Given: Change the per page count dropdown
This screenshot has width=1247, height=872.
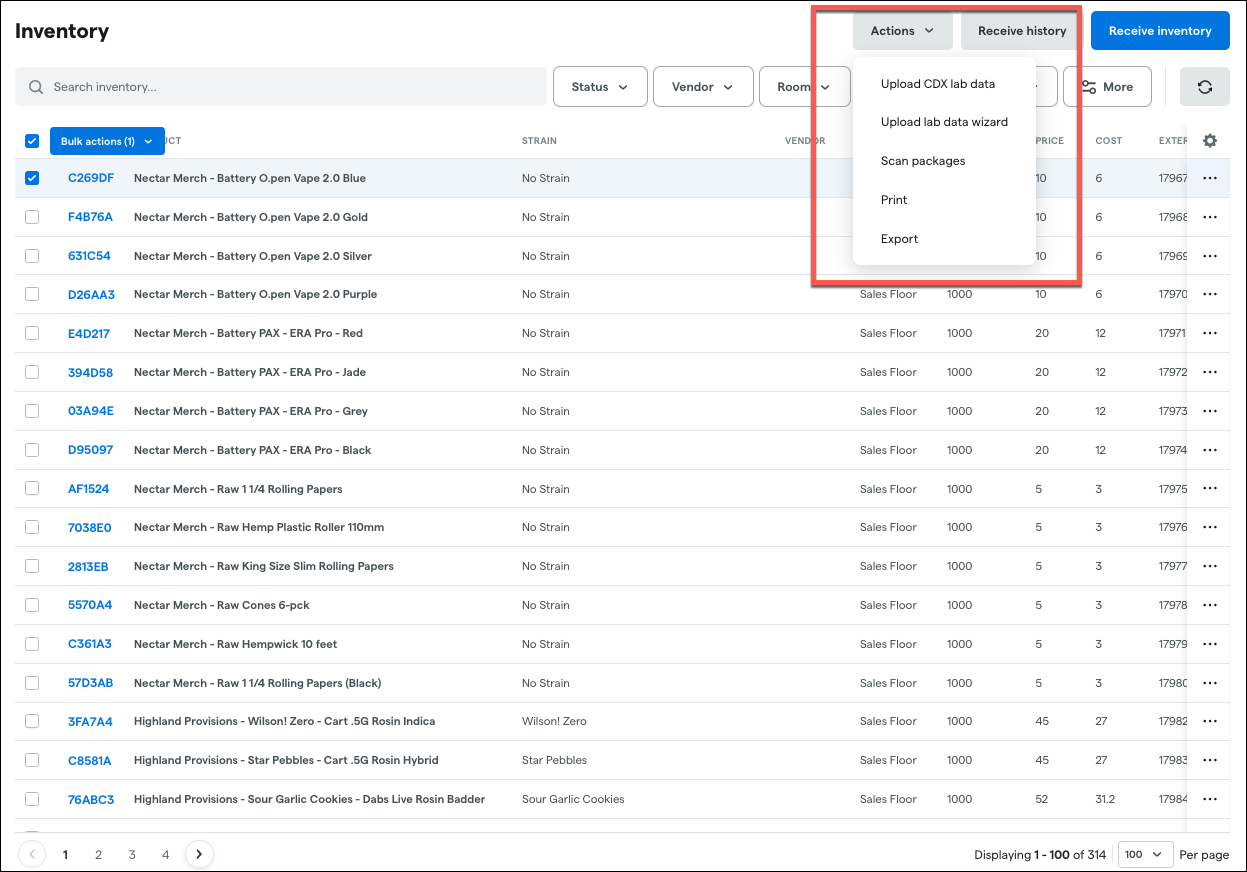Looking at the screenshot, I should point(1144,854).
